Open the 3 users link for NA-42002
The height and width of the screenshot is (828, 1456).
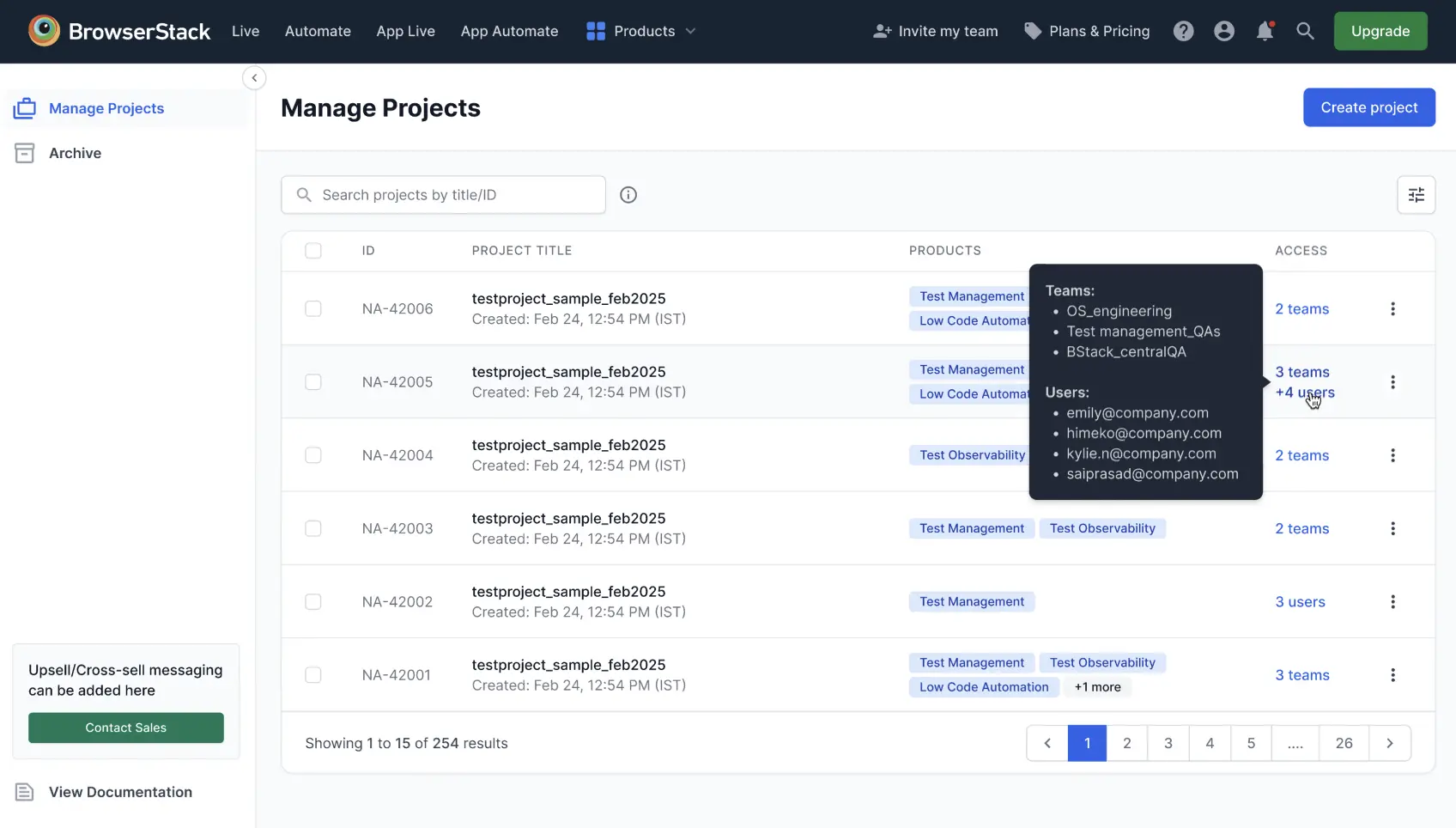1300,602
